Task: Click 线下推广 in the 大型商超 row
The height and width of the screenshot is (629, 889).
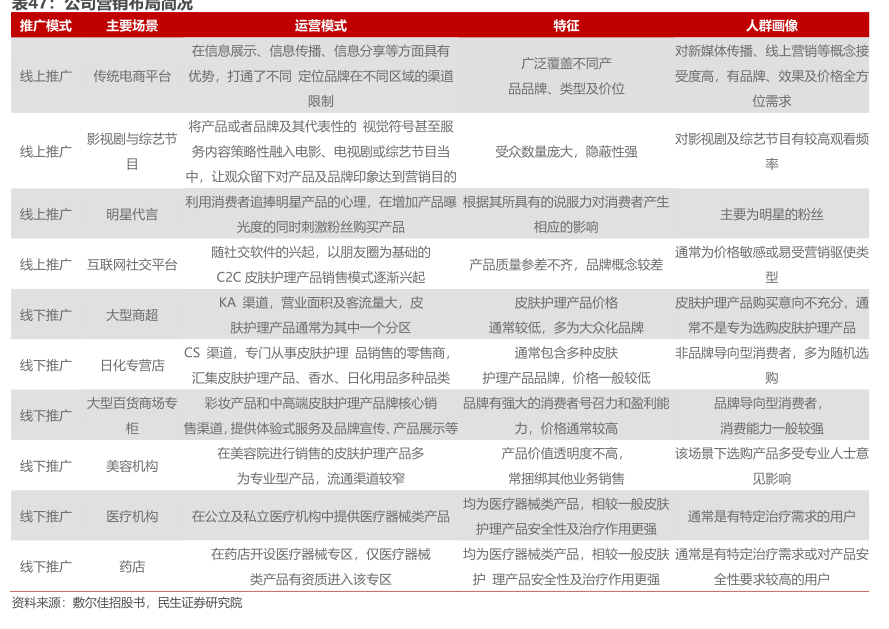Action: point(46,315)
